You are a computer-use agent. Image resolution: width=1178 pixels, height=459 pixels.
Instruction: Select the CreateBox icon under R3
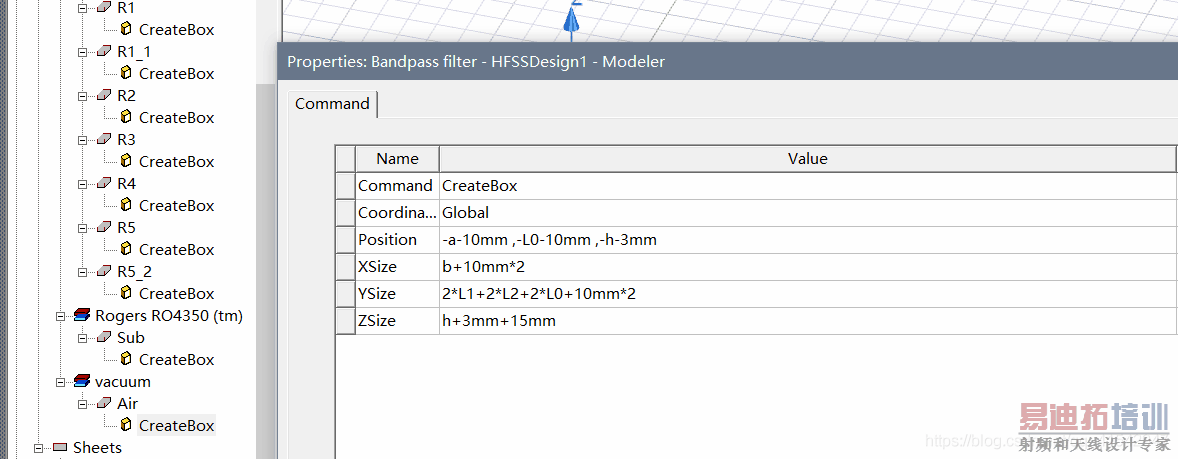126,162
